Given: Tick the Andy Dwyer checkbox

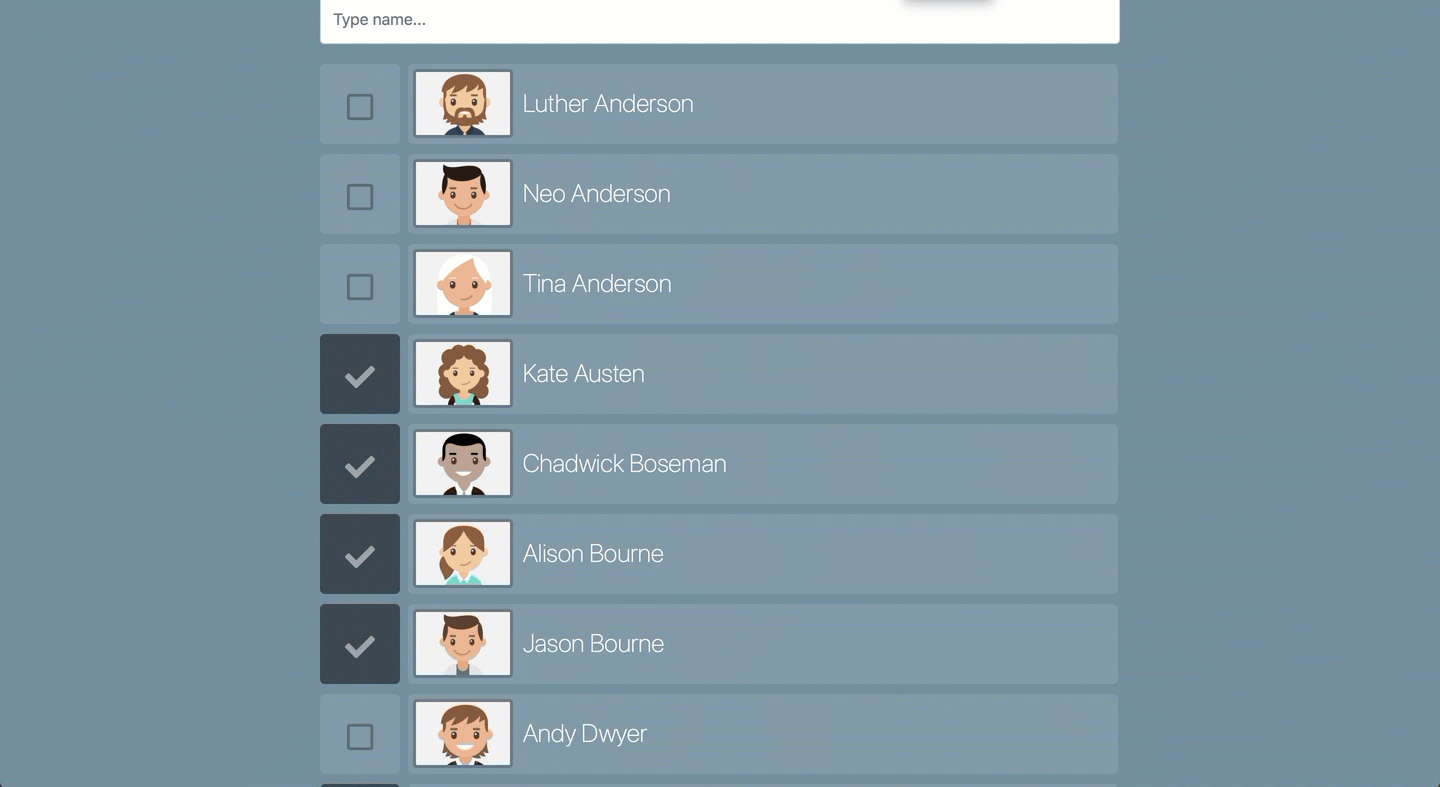Looking at the screenshot, I should pyautogui.click(x=360, y=737).
